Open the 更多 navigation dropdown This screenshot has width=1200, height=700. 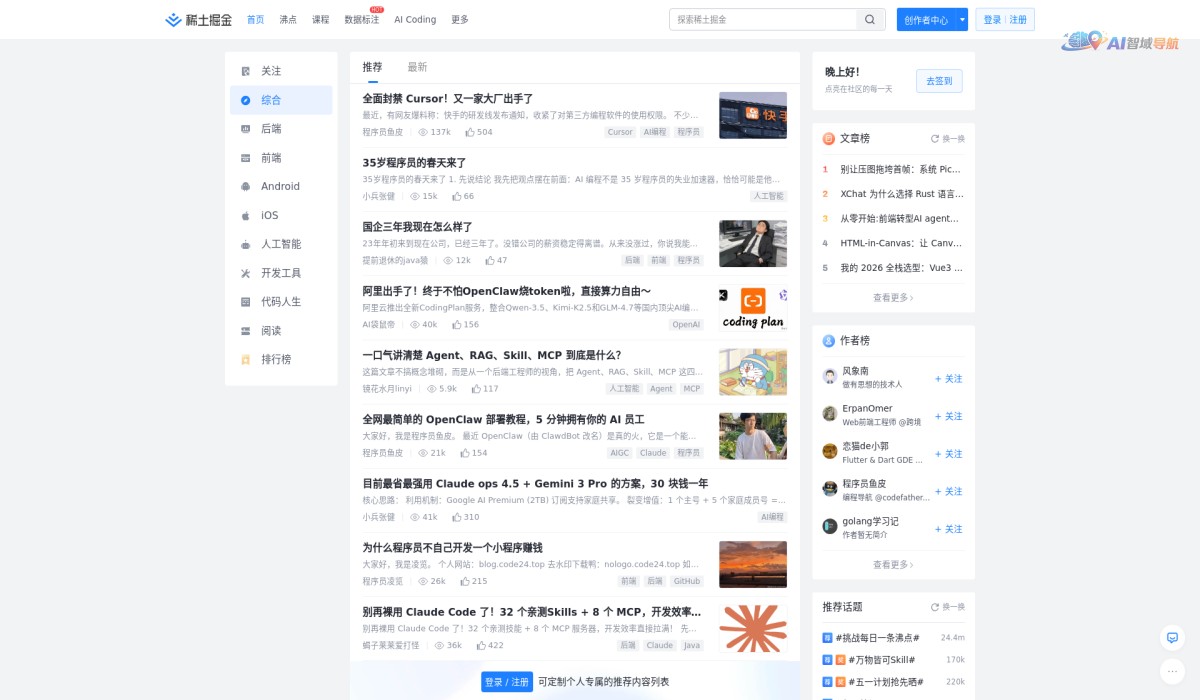click(459, 19)
